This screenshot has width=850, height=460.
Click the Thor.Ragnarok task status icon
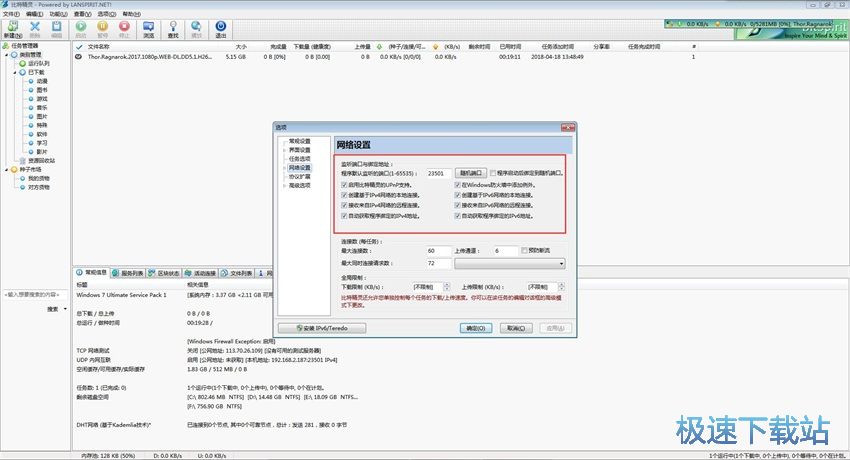(79, 56)
